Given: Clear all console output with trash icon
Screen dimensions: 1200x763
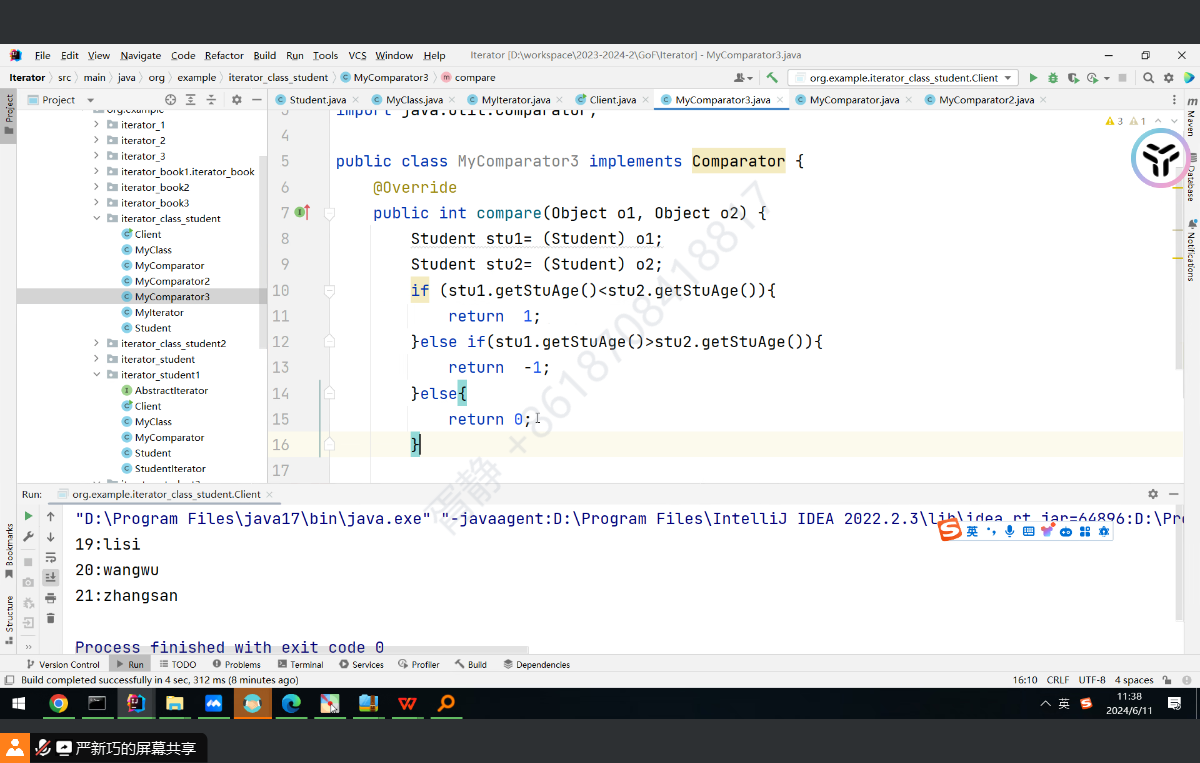Looking at the screenshot, I should tap(51, 618).
